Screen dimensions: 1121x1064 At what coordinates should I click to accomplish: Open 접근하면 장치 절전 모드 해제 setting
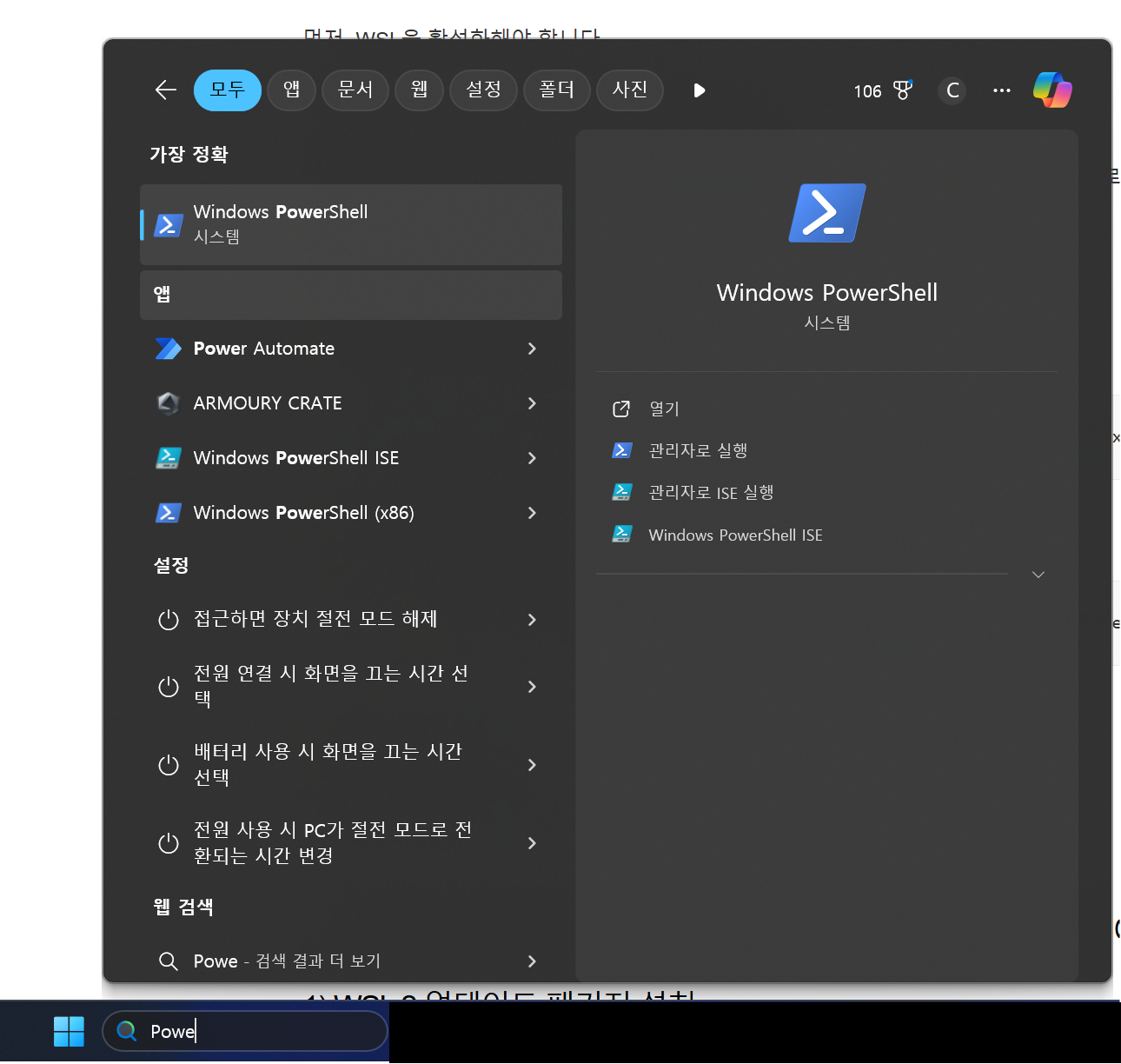(x=351, y=620)
